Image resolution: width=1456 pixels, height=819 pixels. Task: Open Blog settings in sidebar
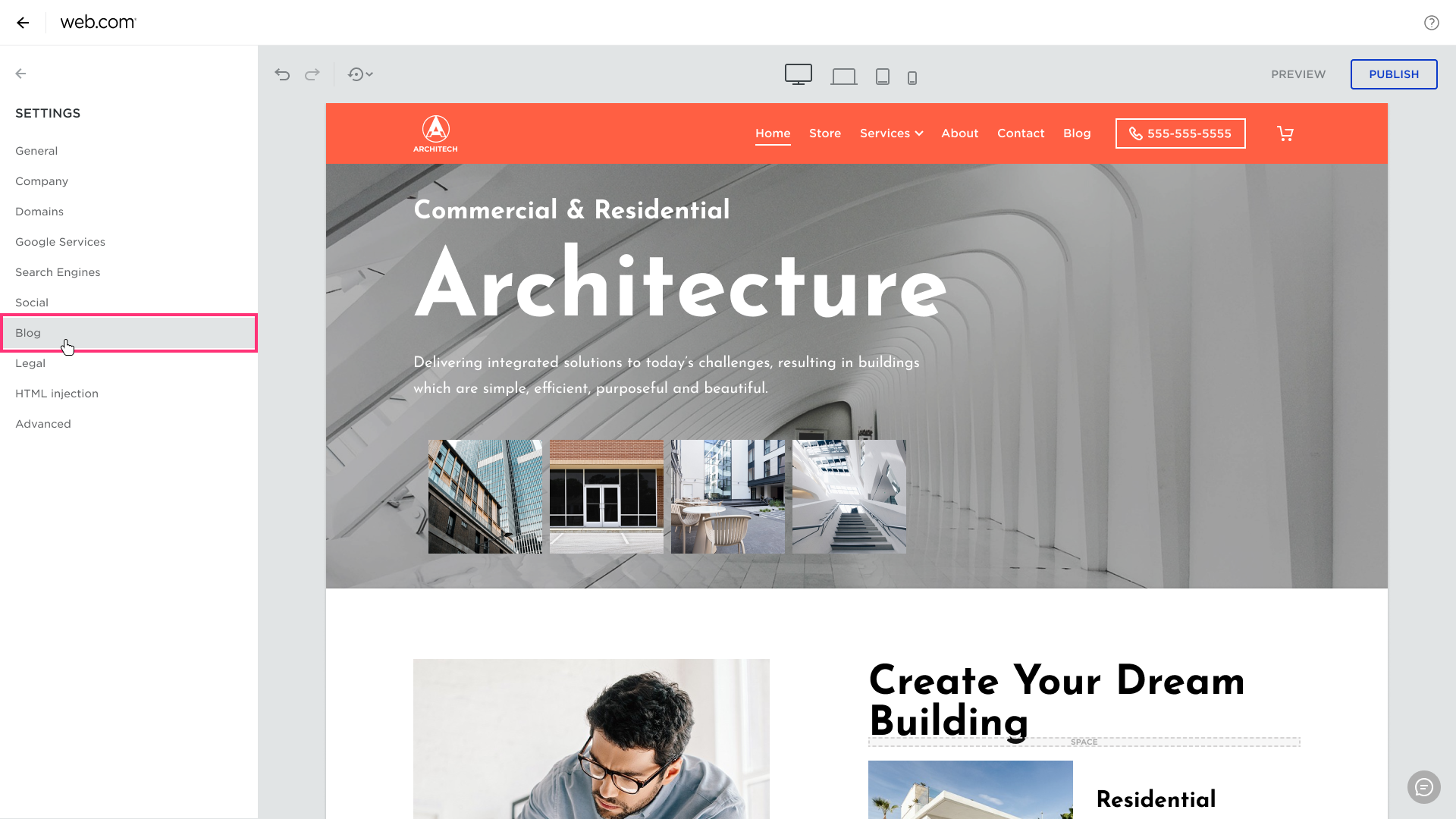tap(28, 333)
